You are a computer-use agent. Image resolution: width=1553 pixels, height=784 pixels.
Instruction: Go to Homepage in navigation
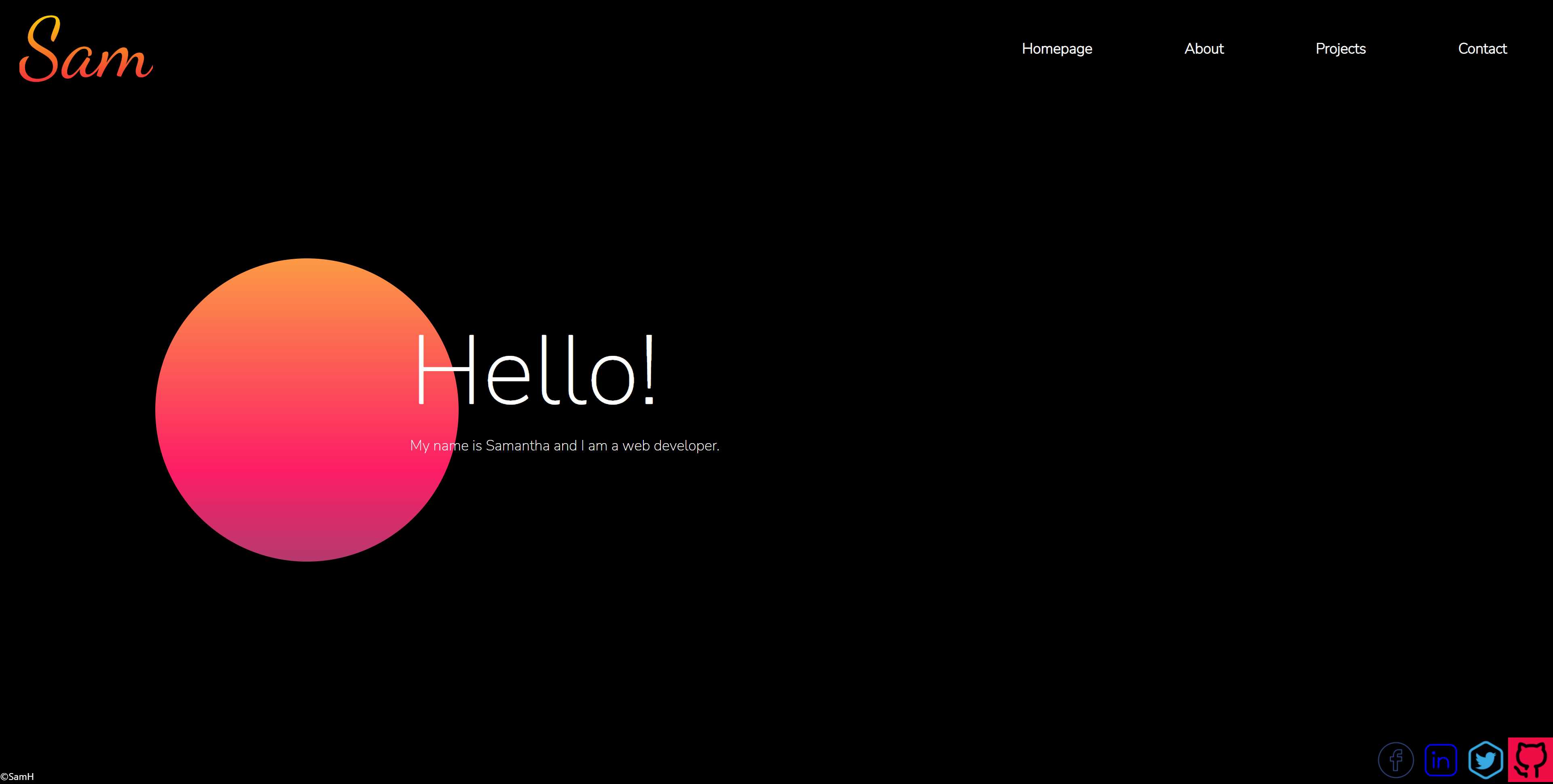pyautogui.click(x=1057, y=49)
